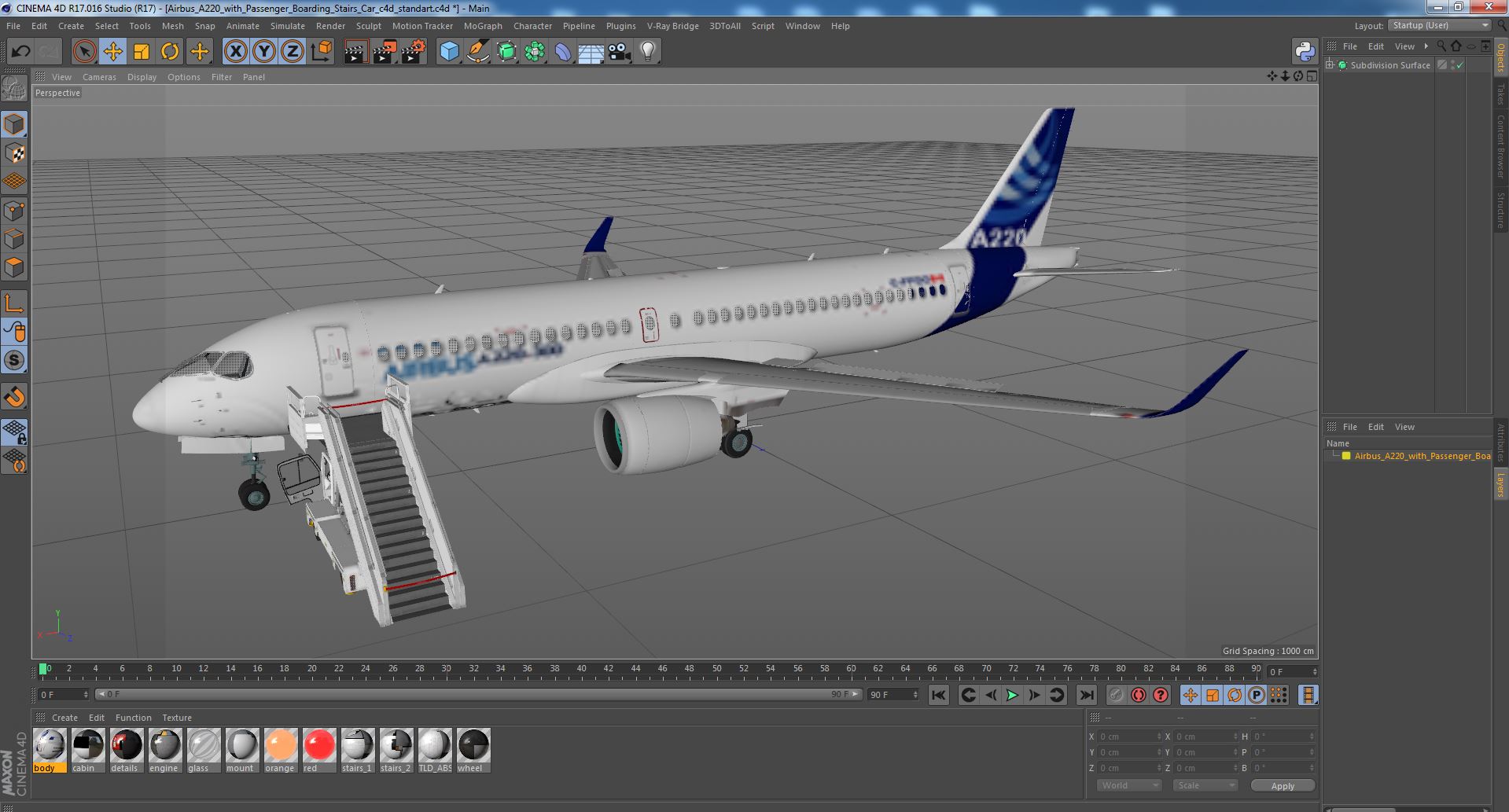Toggle X-axis lock
The width and height of the screenshot is (1509, 812).
235,52
